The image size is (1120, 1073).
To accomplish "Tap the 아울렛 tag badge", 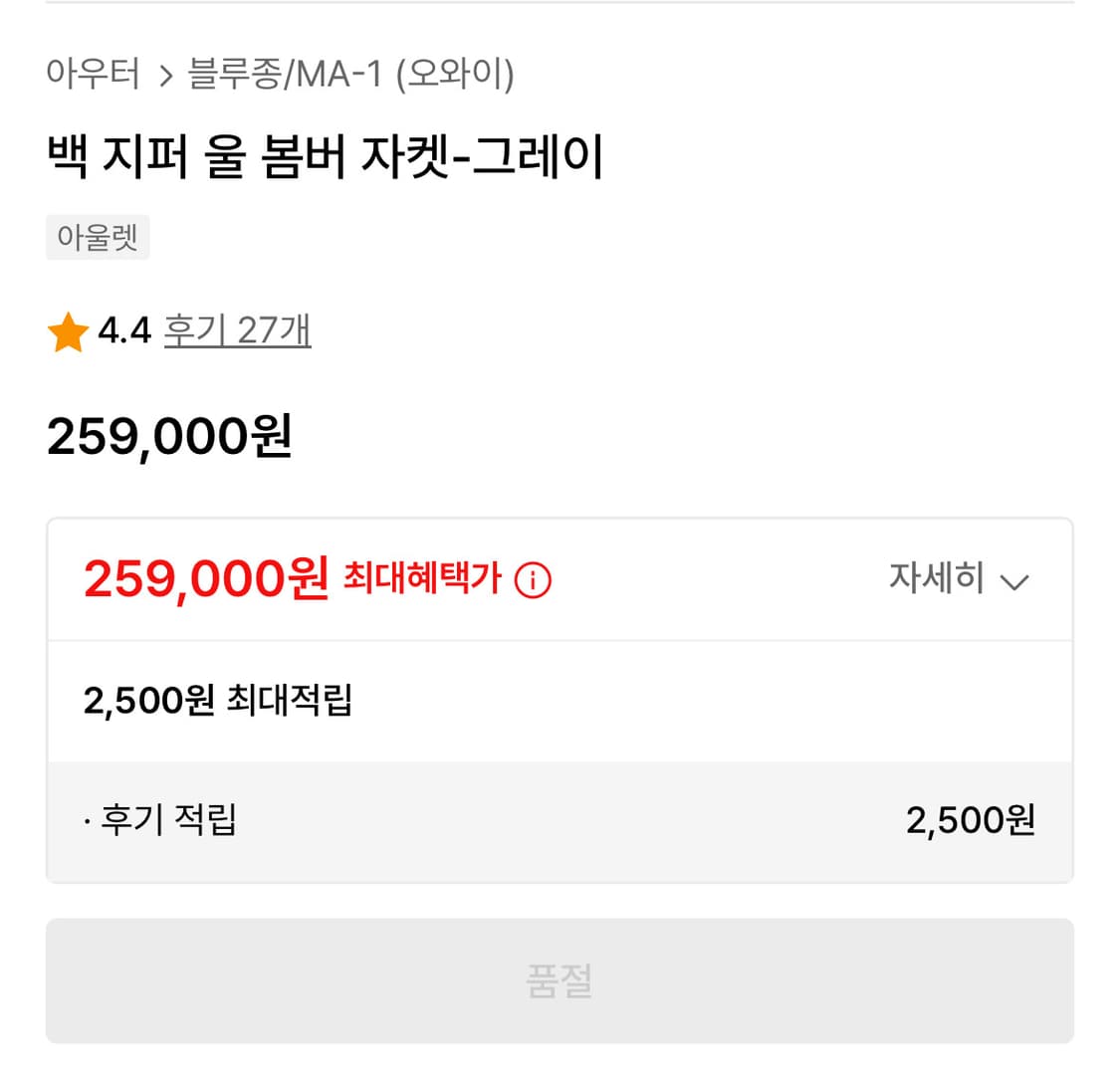I will (x=98, y=239).
